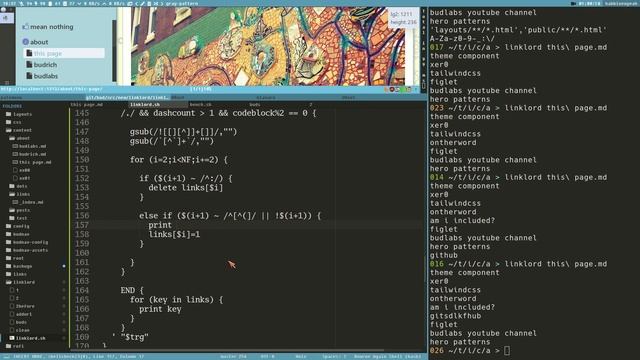
Task: Click the thumbs-up icon beside 'mean nothing'
Action: [25, 27]
